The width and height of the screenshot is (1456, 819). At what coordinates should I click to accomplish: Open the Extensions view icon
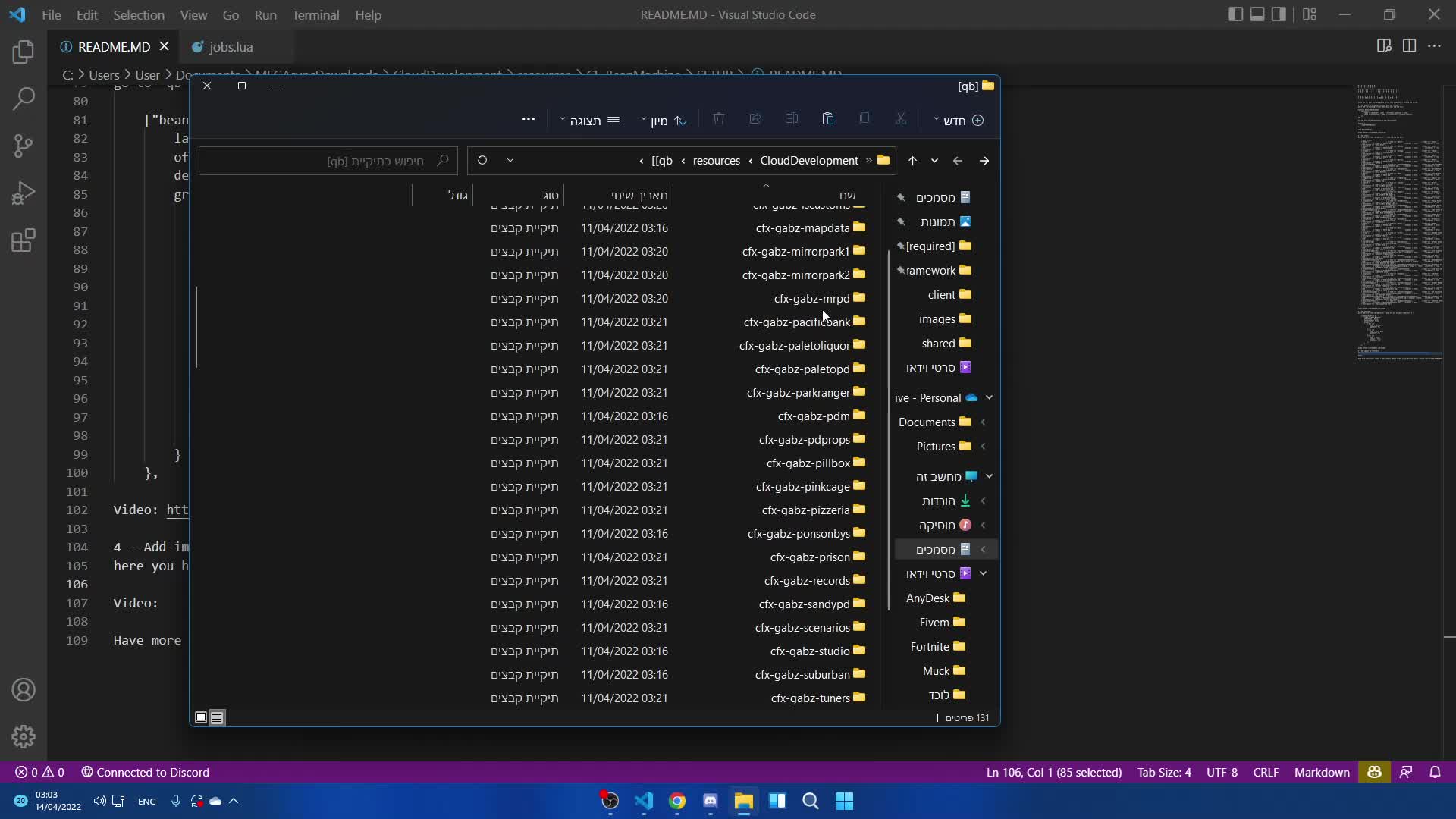pyautogui.click(x=24, y=240)
